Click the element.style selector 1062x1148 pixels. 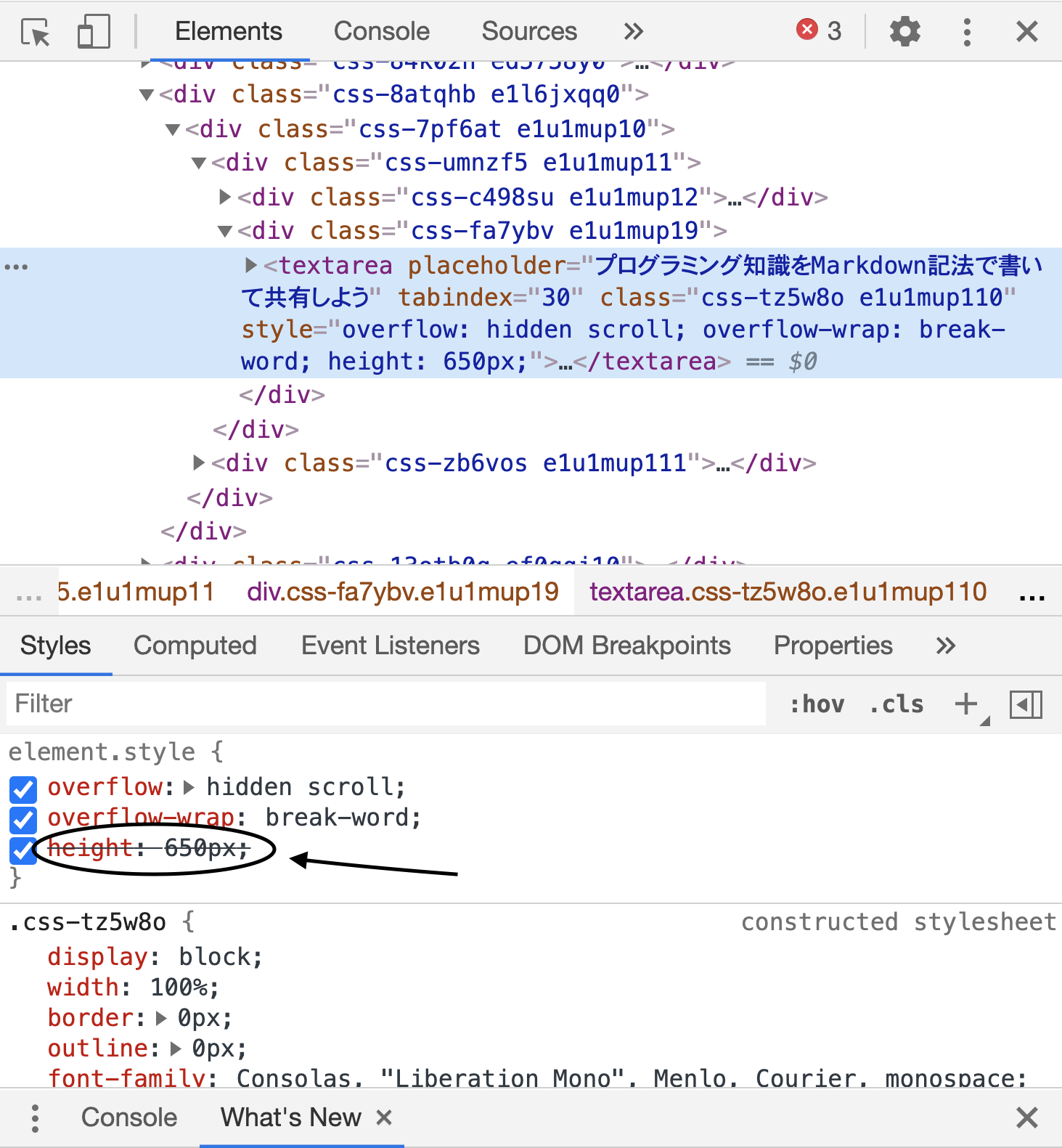tap(102, 752)
